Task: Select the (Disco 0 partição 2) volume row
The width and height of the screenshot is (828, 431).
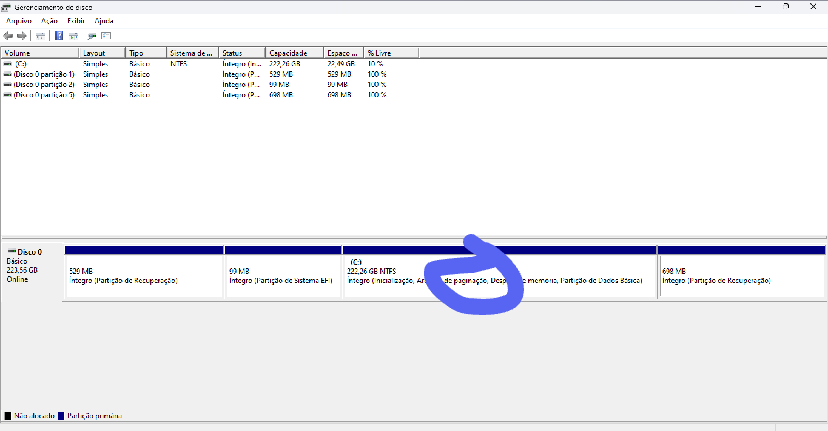Action: 211,85
